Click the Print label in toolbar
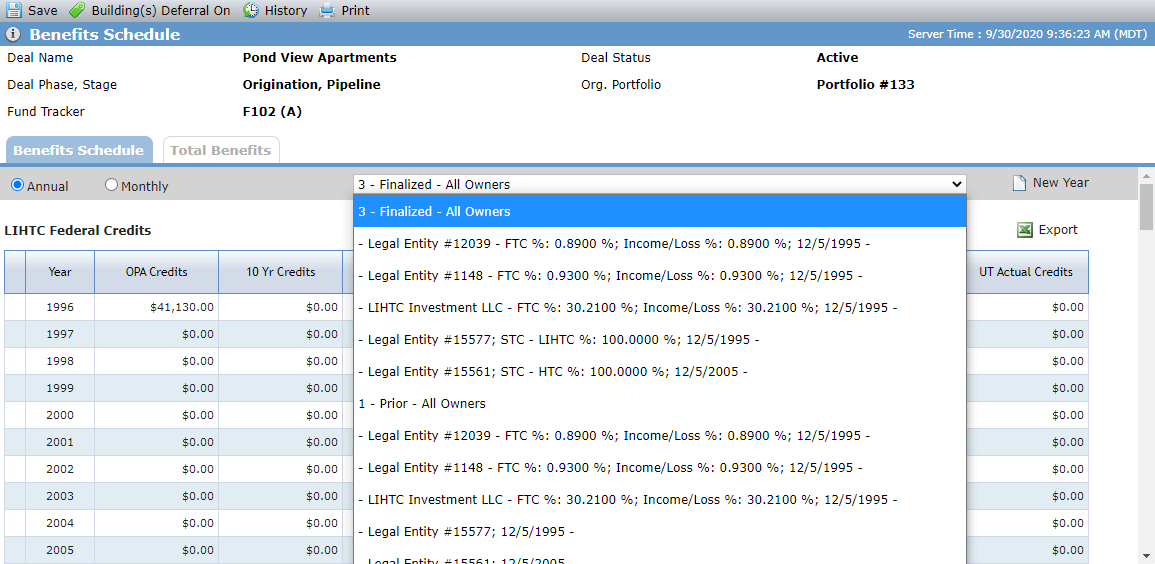Screen dimensions: 1155x564 (356, 10)
